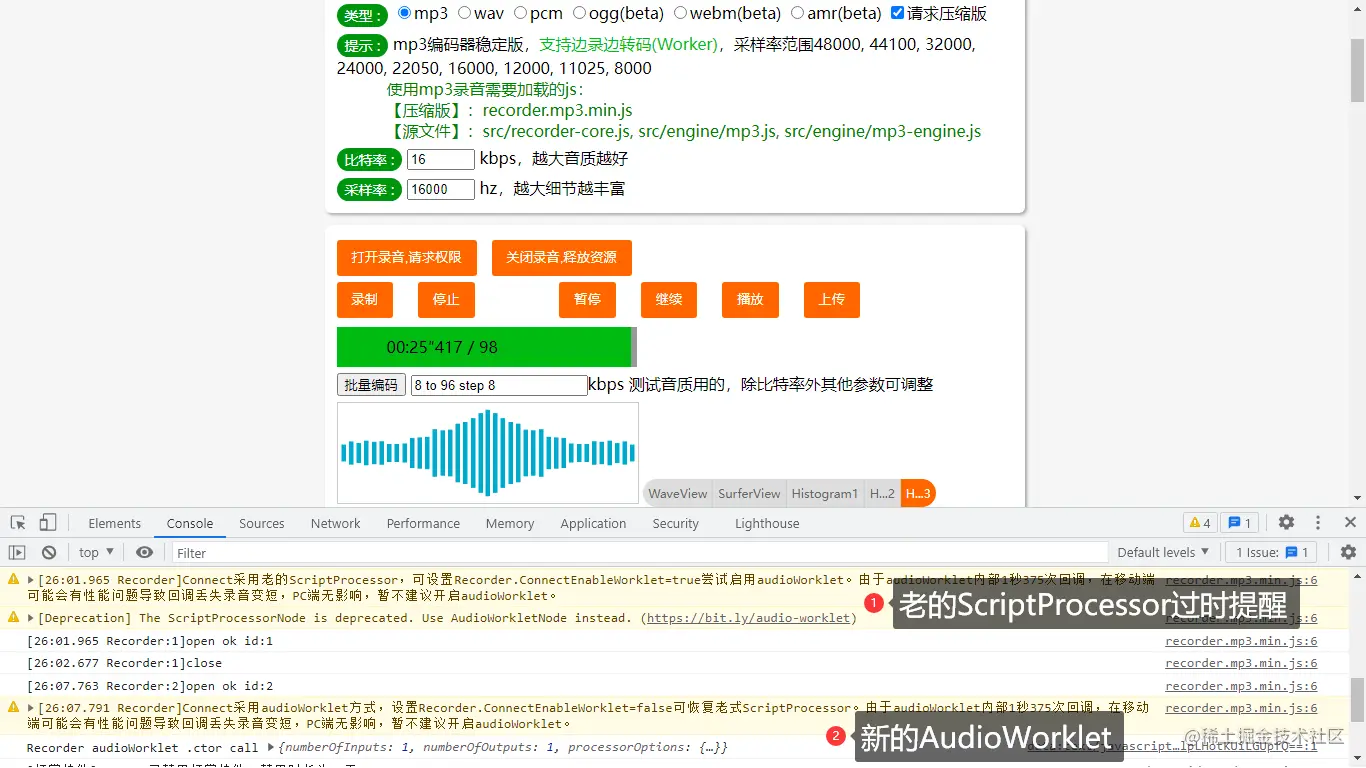Expand the numberOfInputs object in console
This screenshot has height=768, width=1366.
(x=271, y=747)
